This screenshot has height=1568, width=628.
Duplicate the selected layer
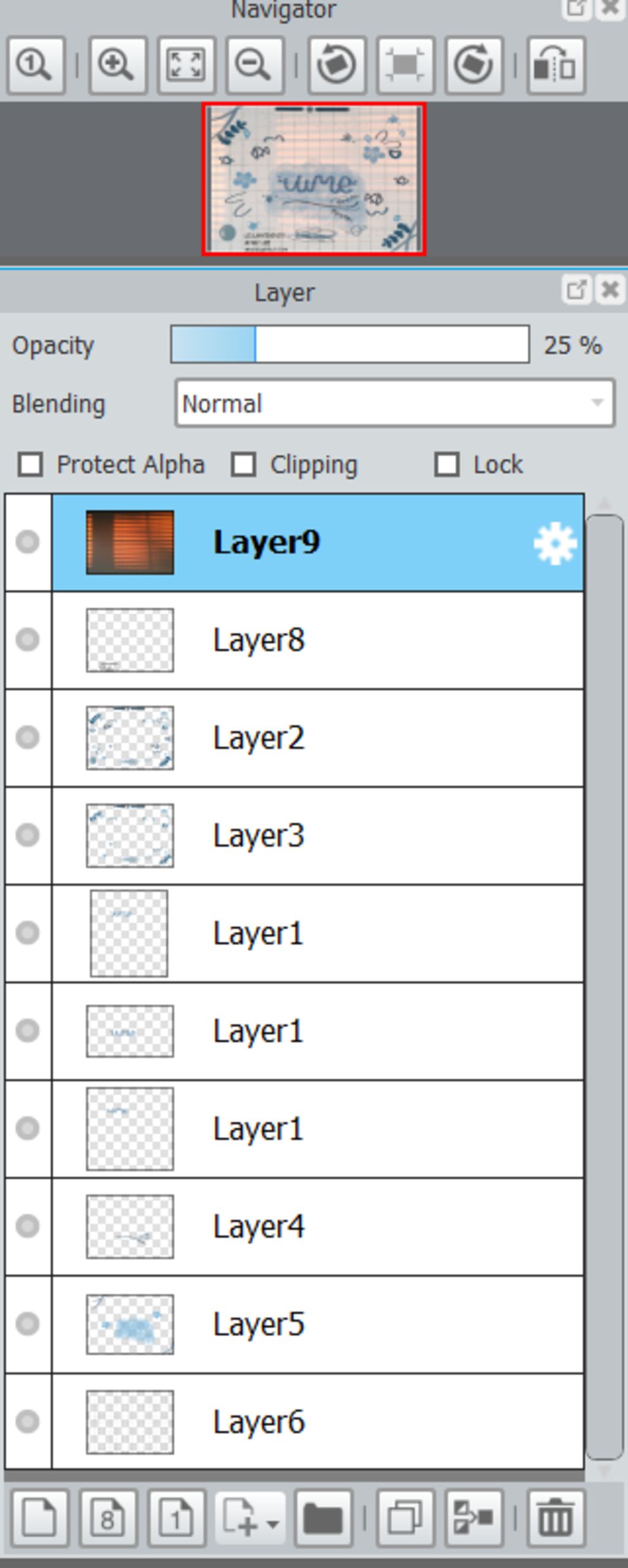405,1518
